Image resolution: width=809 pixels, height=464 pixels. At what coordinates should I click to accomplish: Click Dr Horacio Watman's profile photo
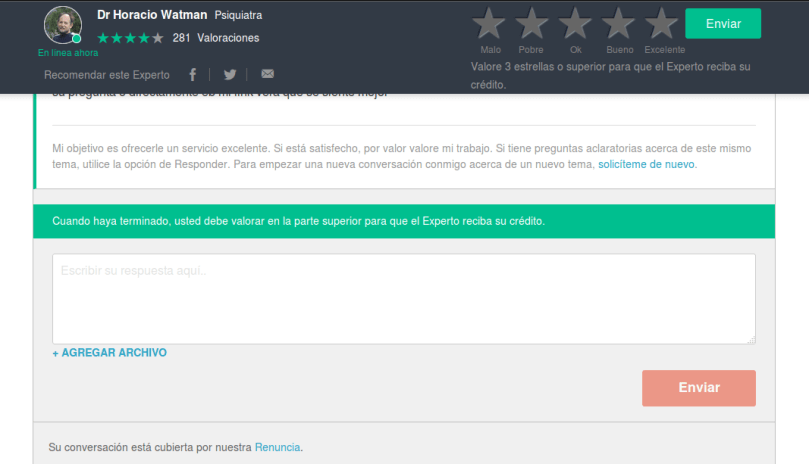(x=63, y=25)
